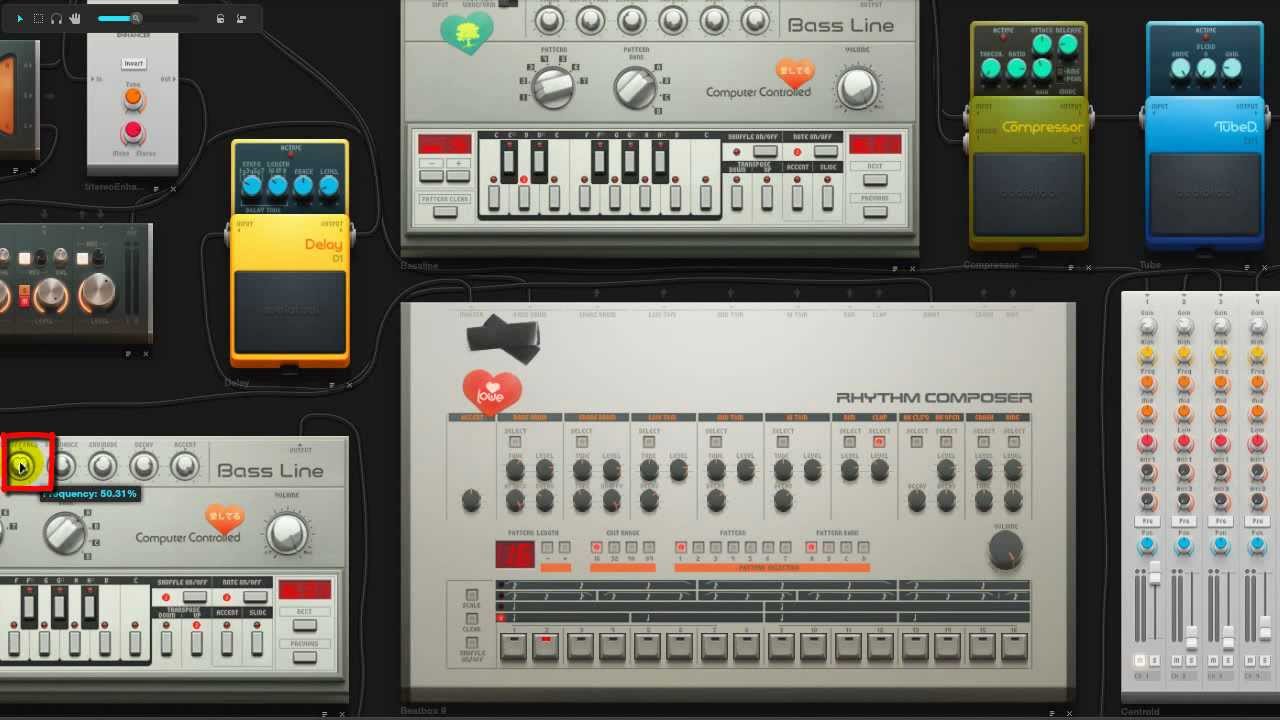Click Clear button on Rhythm Composer

[x=471, y=621]
